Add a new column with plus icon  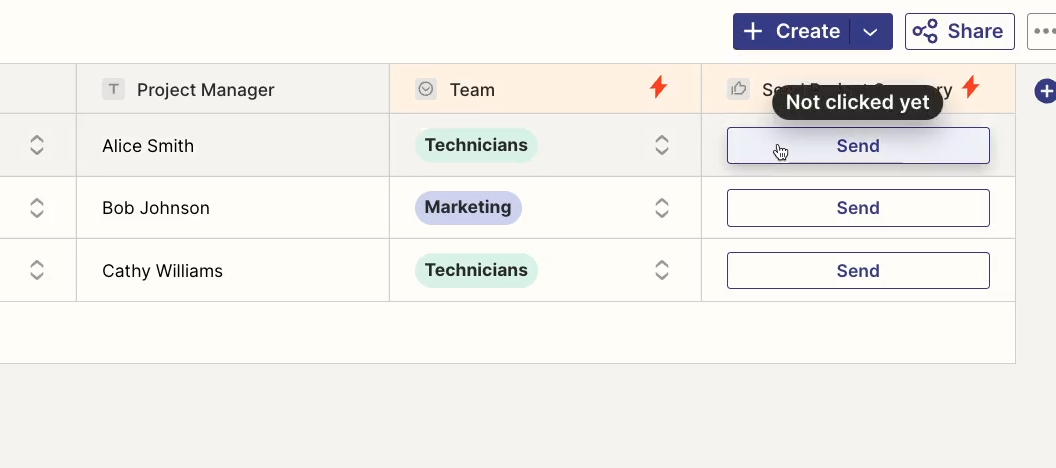pos(1045,91)
